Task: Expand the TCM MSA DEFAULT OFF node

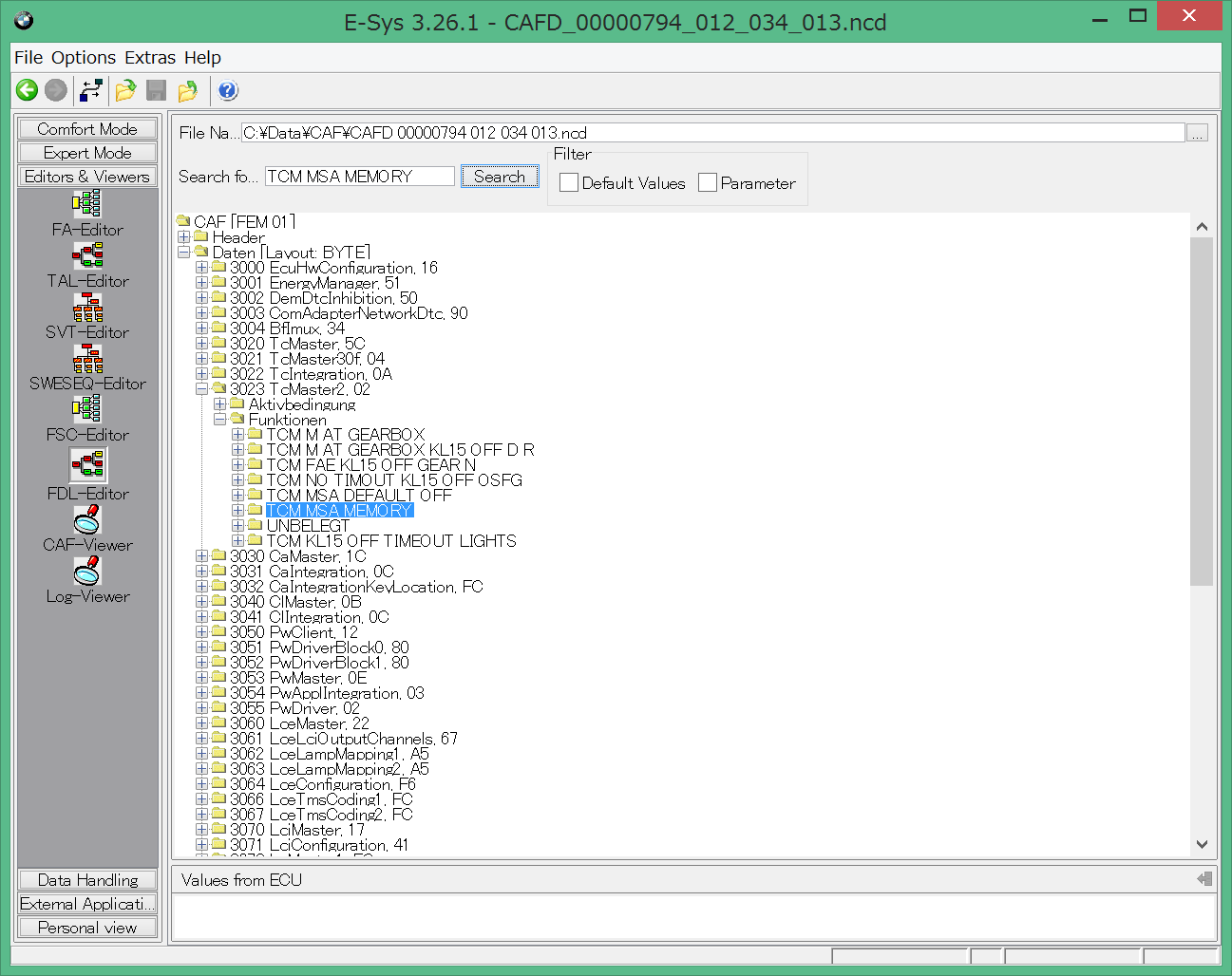Action: coord(238,496)
